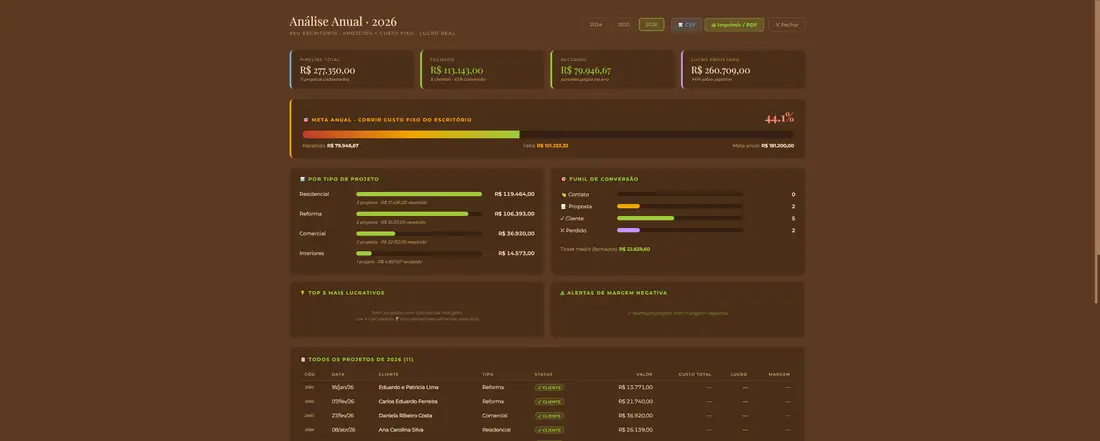Click the Pipeline Total card
The image size is (1100, 441).
click(x=352, y=69)
